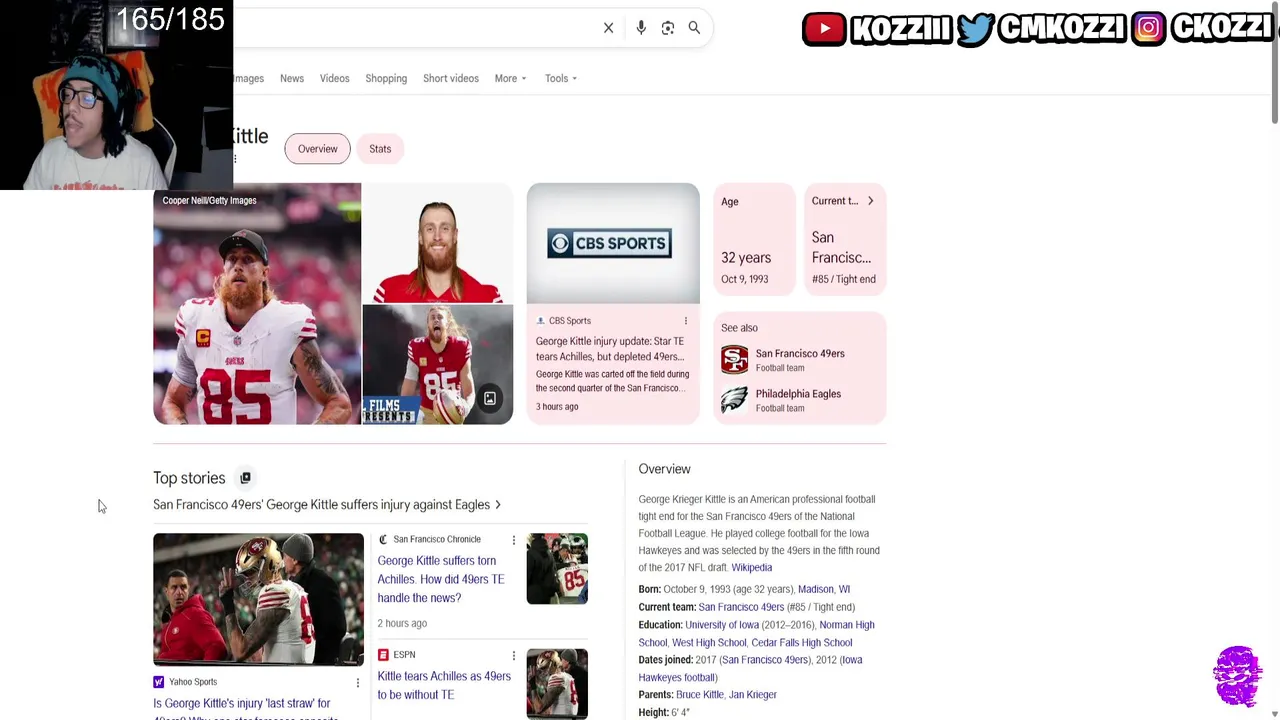Open more options on CBS Sports card

tap(686, 321)
